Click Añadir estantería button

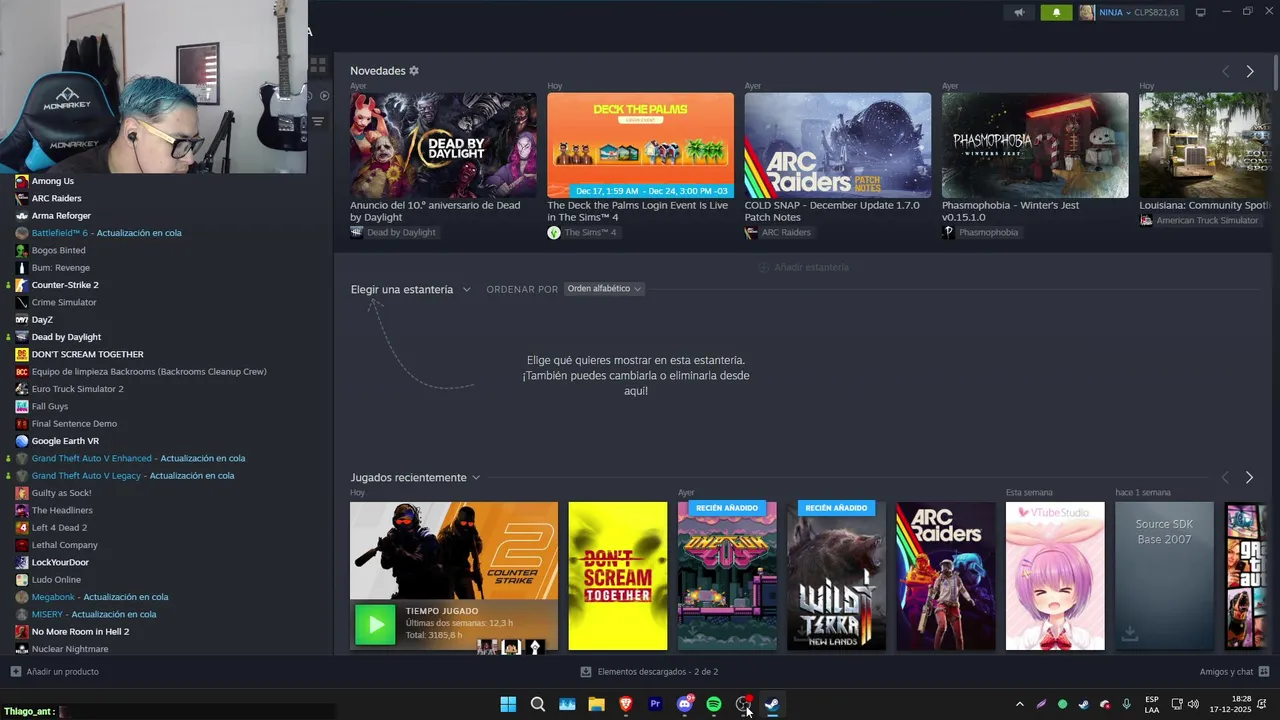click(803, 268)
